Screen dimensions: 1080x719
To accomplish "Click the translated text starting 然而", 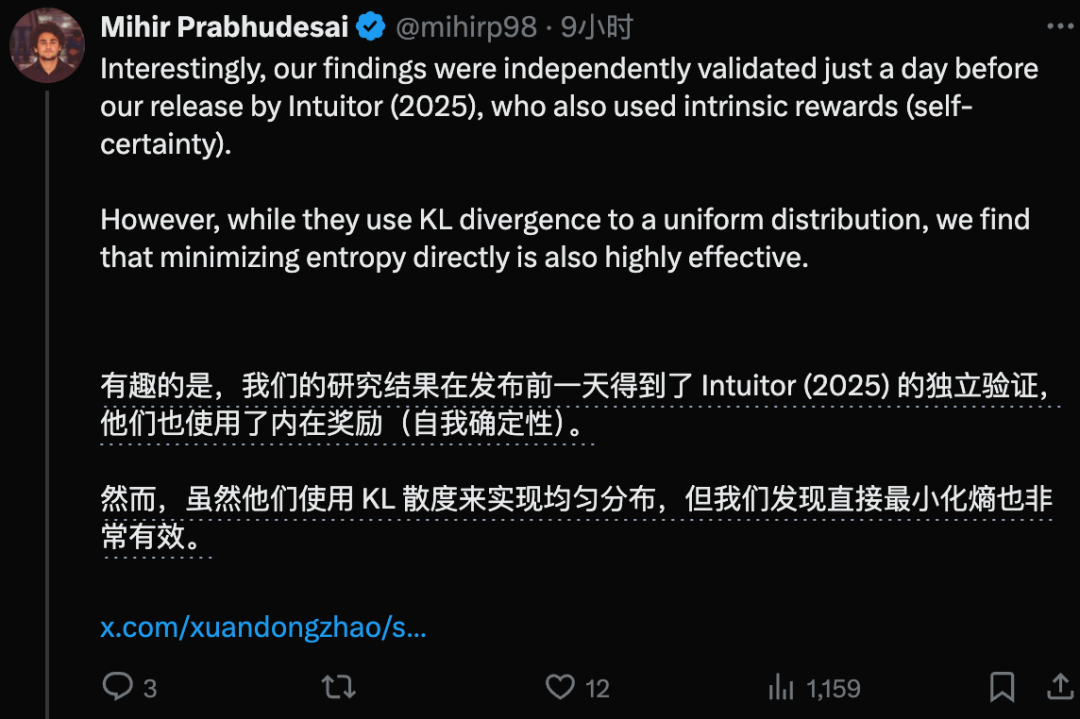I will coord(576,517).
